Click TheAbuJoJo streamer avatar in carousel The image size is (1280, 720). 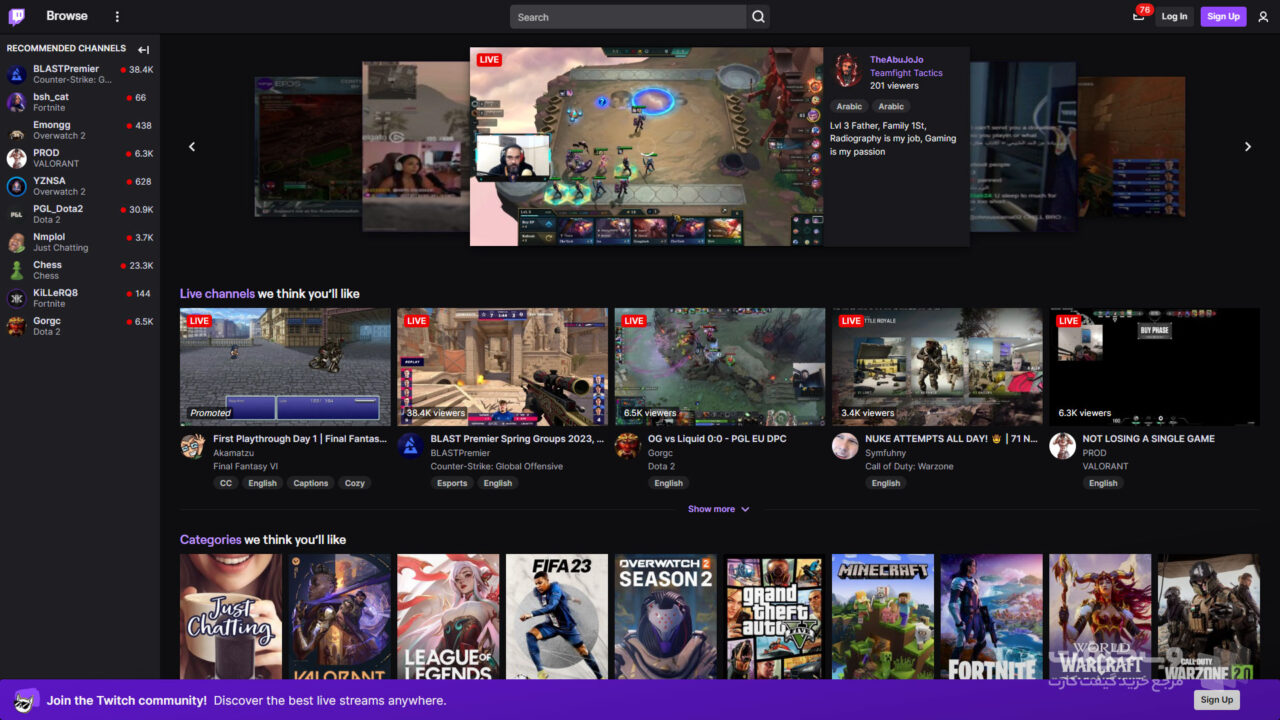point(848,70)
